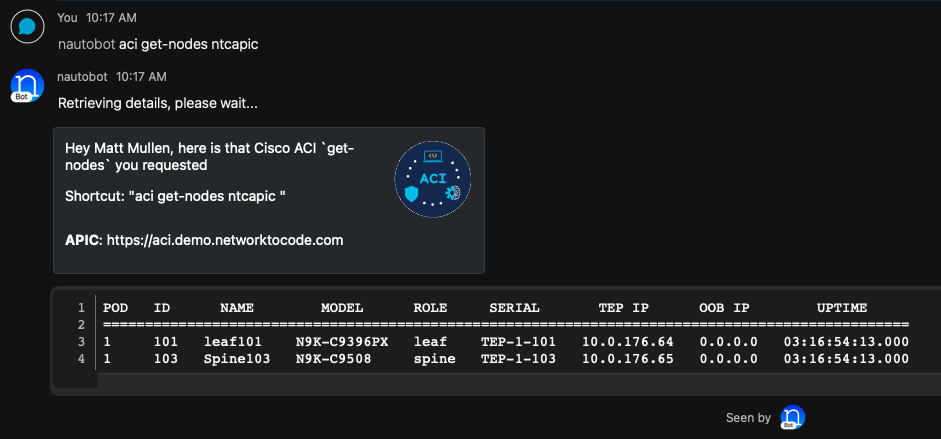This screenshot has height=439, width=941.
Task: Click the code block horizontal scrollbar
Action: point(500,384)
